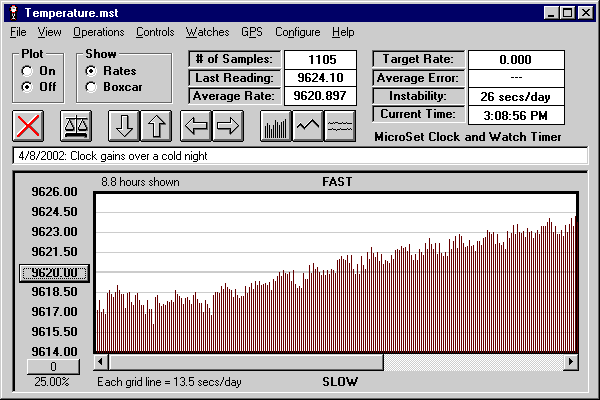600x400 pixels.
Task: Click the 0 offset button below axis
Action: pos(54,367)
